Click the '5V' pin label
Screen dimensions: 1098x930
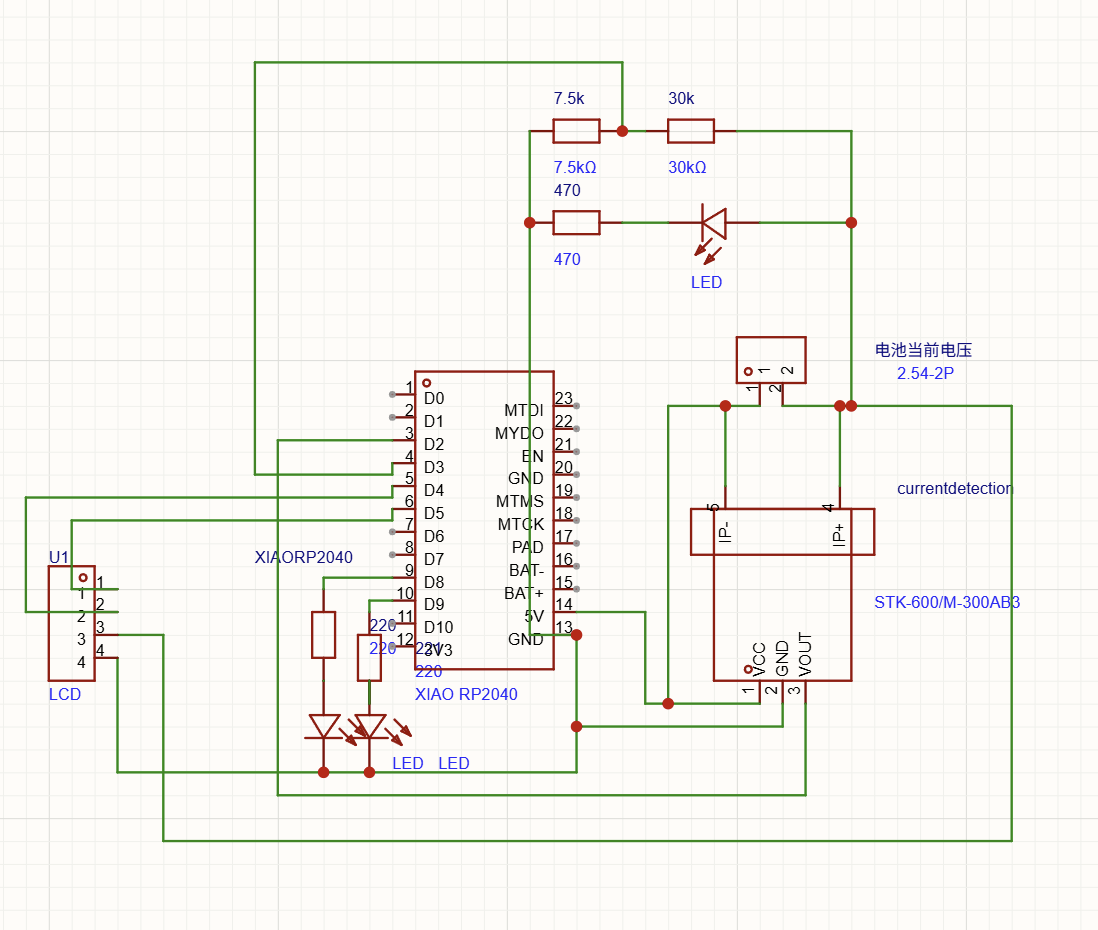coord(534,616)
